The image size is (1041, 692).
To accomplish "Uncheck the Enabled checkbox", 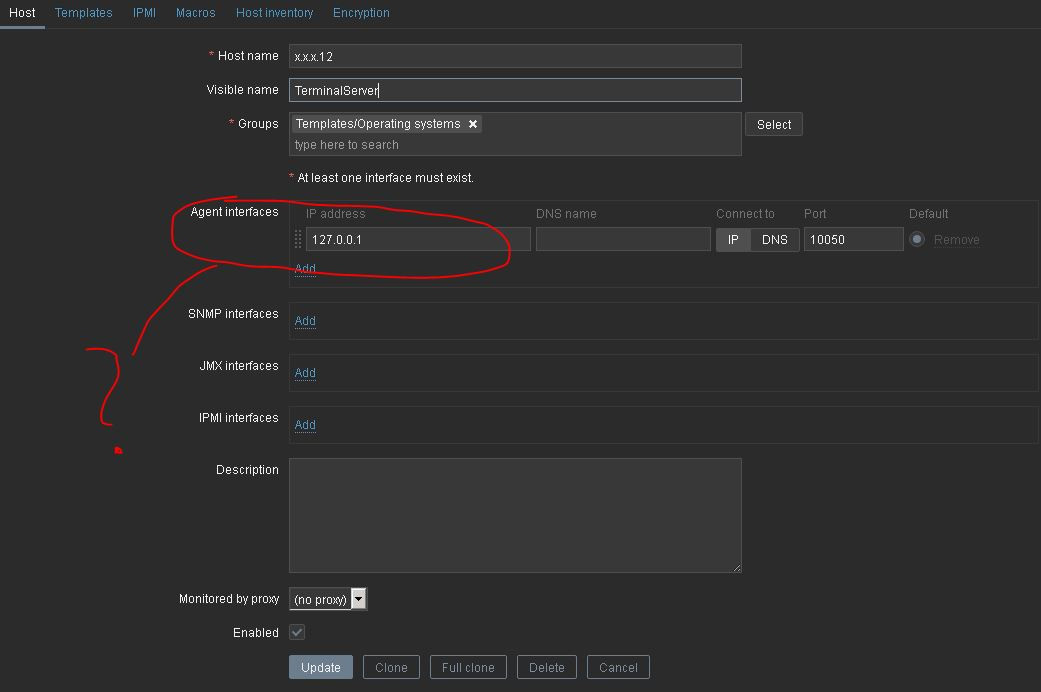I will (296, 632).
